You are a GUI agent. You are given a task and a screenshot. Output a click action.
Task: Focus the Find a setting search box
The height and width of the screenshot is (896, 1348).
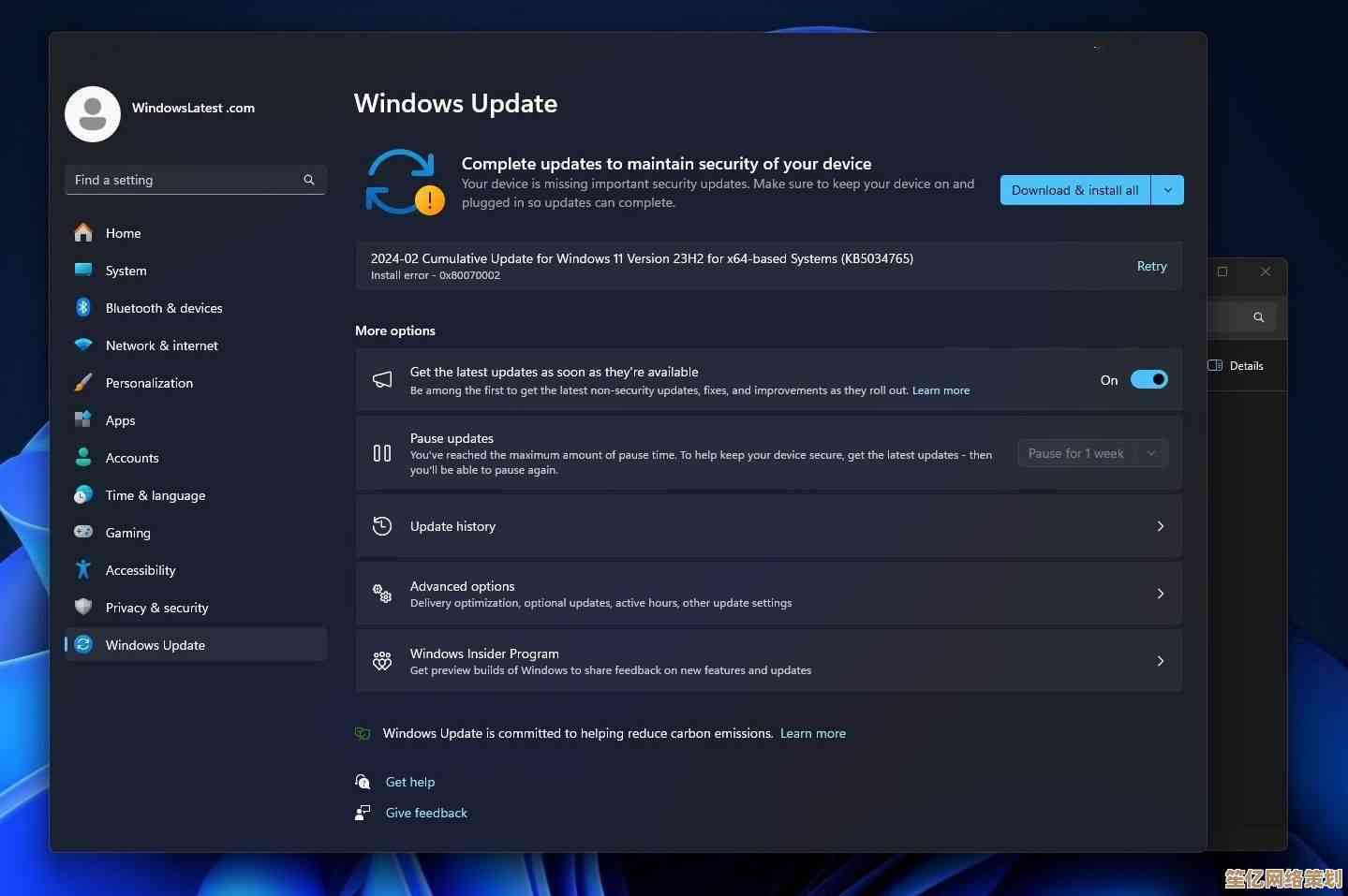[183, 180]
